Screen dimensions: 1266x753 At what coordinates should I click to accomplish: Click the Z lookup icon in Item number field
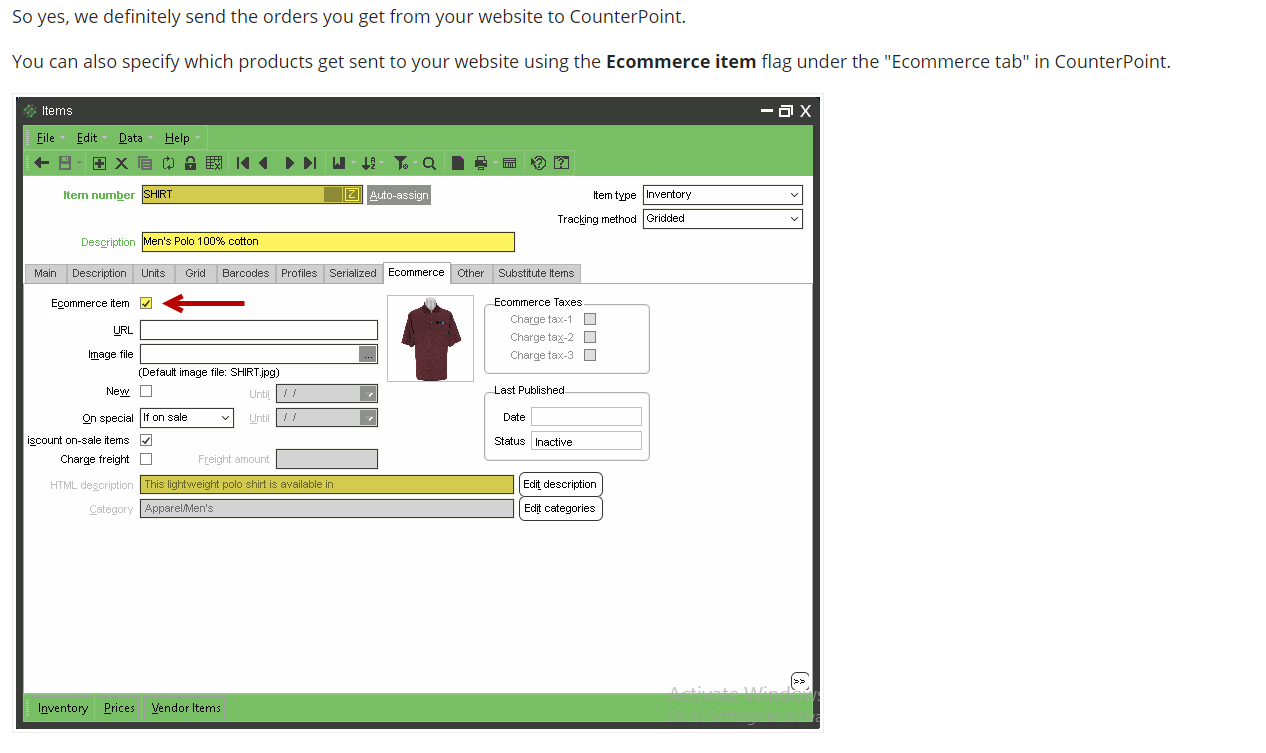click(352, 195)
